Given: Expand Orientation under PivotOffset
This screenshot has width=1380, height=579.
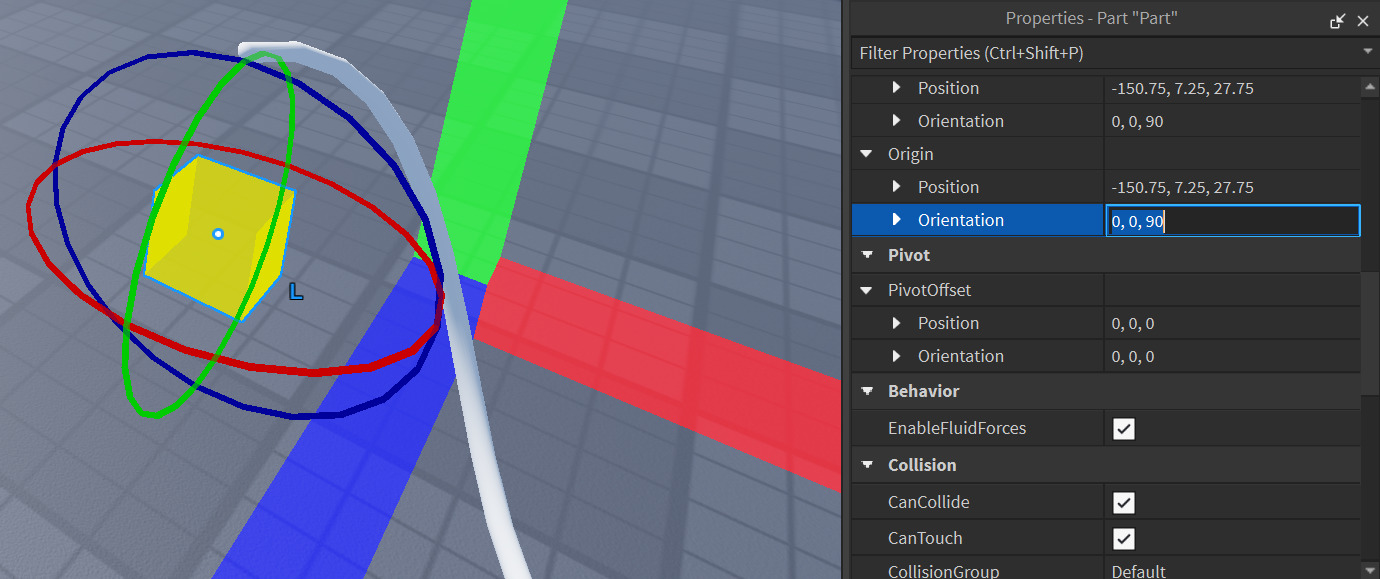Looking at the screenshot, I should tap(897, 356).
